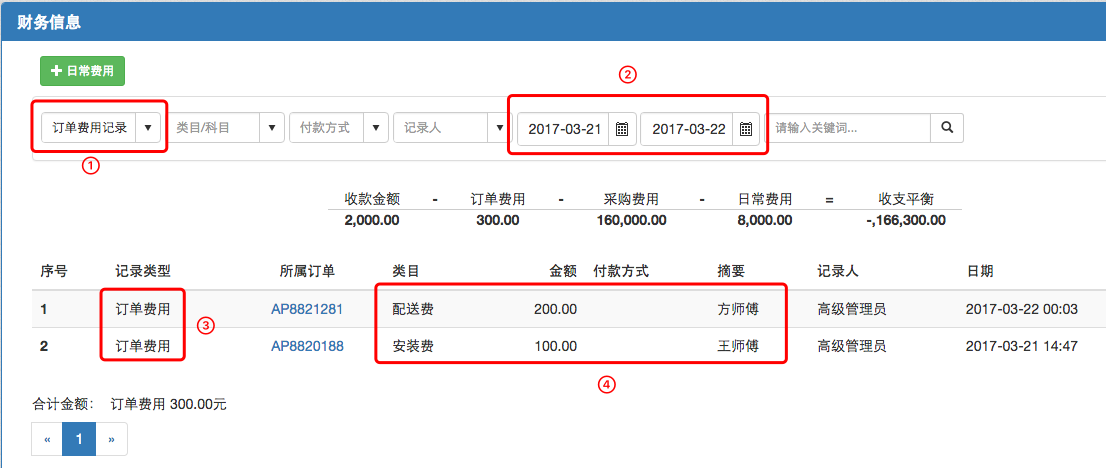Expand the 记录人 dropdown arrow
This screenshot has width=1106, height=468.
click(499, 128)
